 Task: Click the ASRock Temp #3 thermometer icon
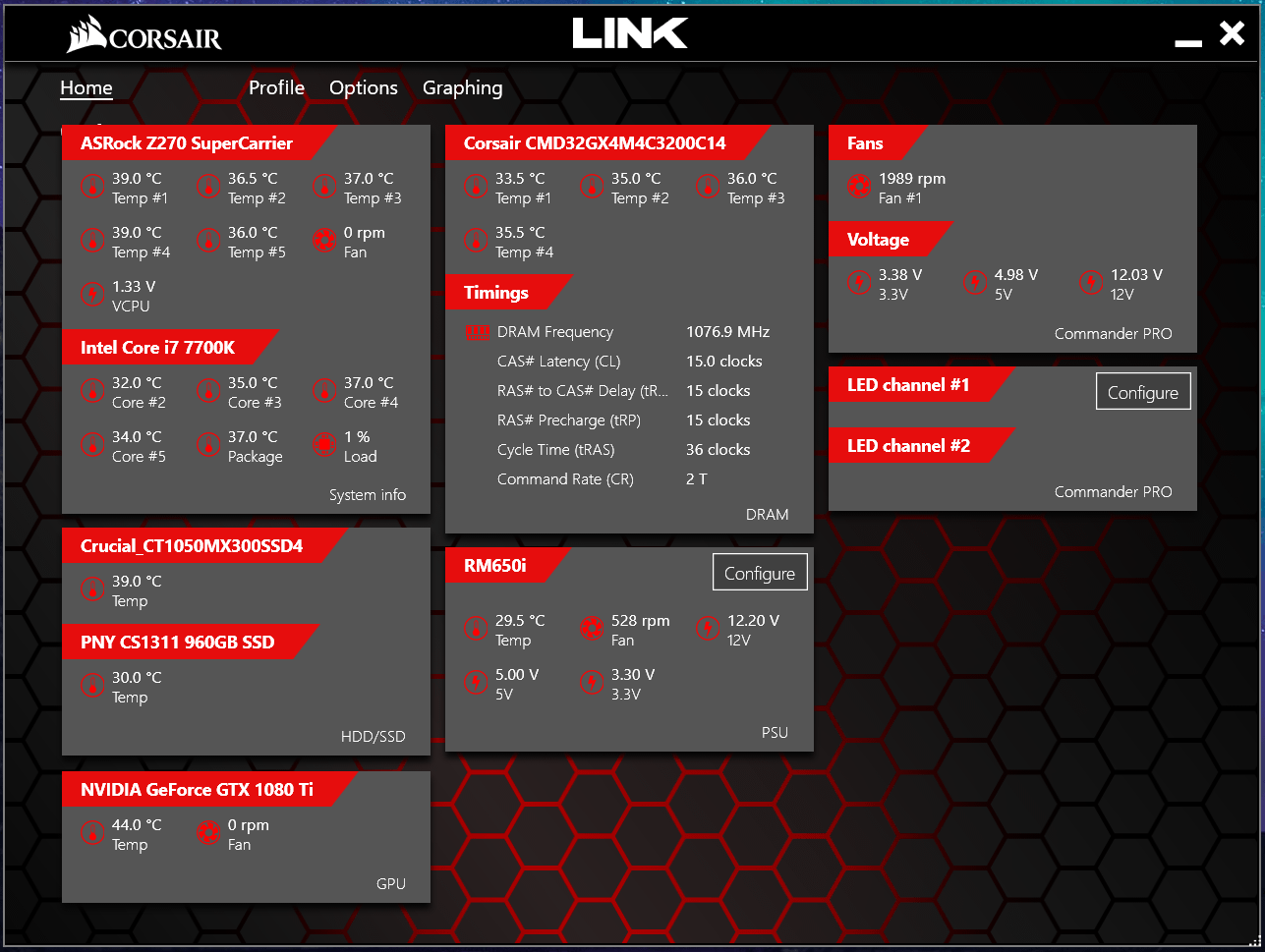click(x=324, y=187)
